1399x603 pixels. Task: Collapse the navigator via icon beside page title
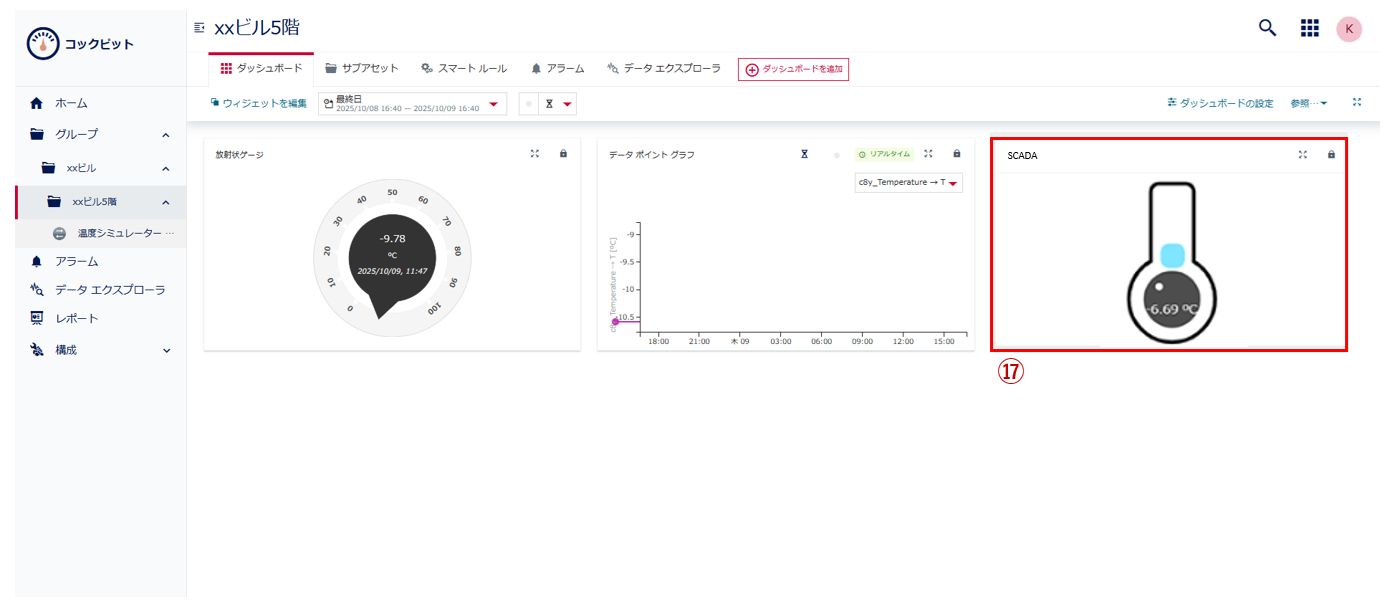(x=200, y=28)
